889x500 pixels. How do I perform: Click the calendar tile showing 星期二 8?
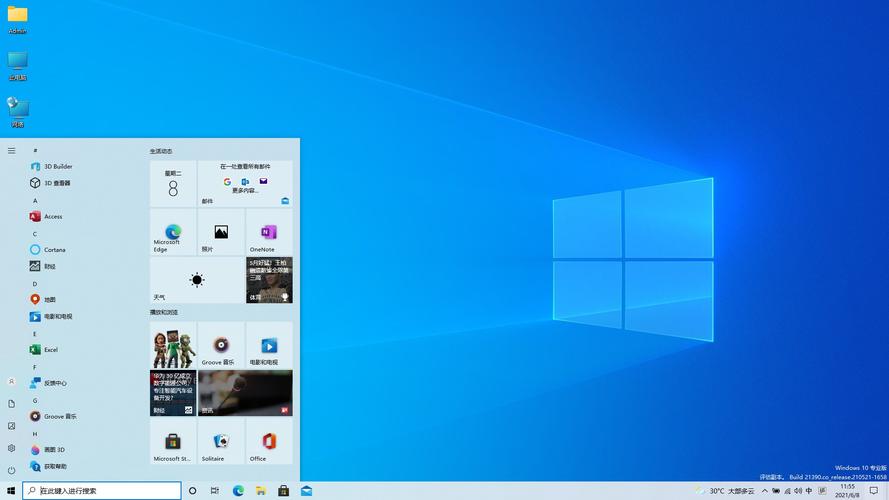pyautogui.click(x=173, y=183)
